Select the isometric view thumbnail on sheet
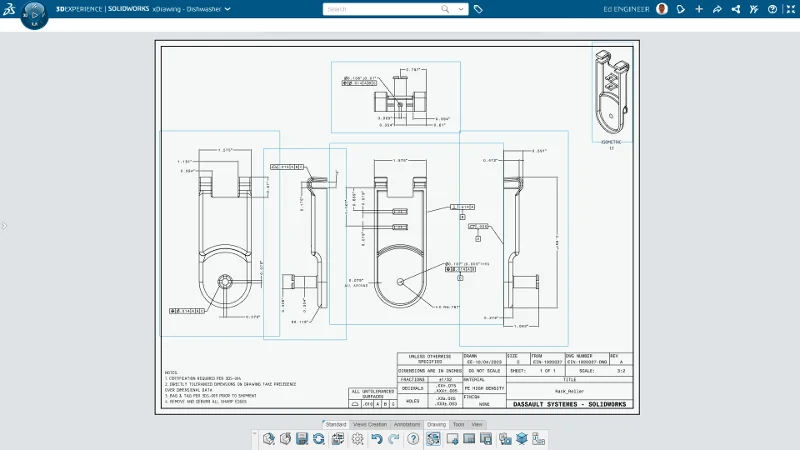The width and height of the screenshot is (800, 450). pos(612,92)
